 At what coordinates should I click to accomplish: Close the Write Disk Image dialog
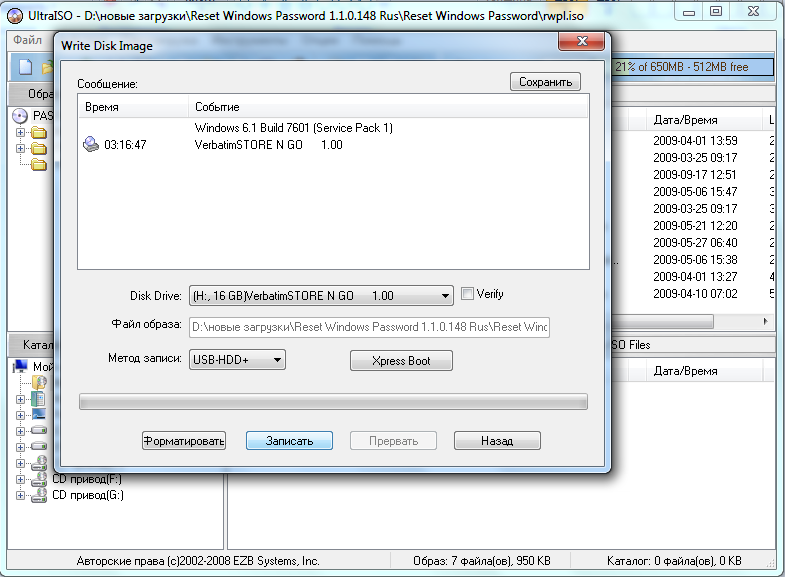click(x=581, y=41)
